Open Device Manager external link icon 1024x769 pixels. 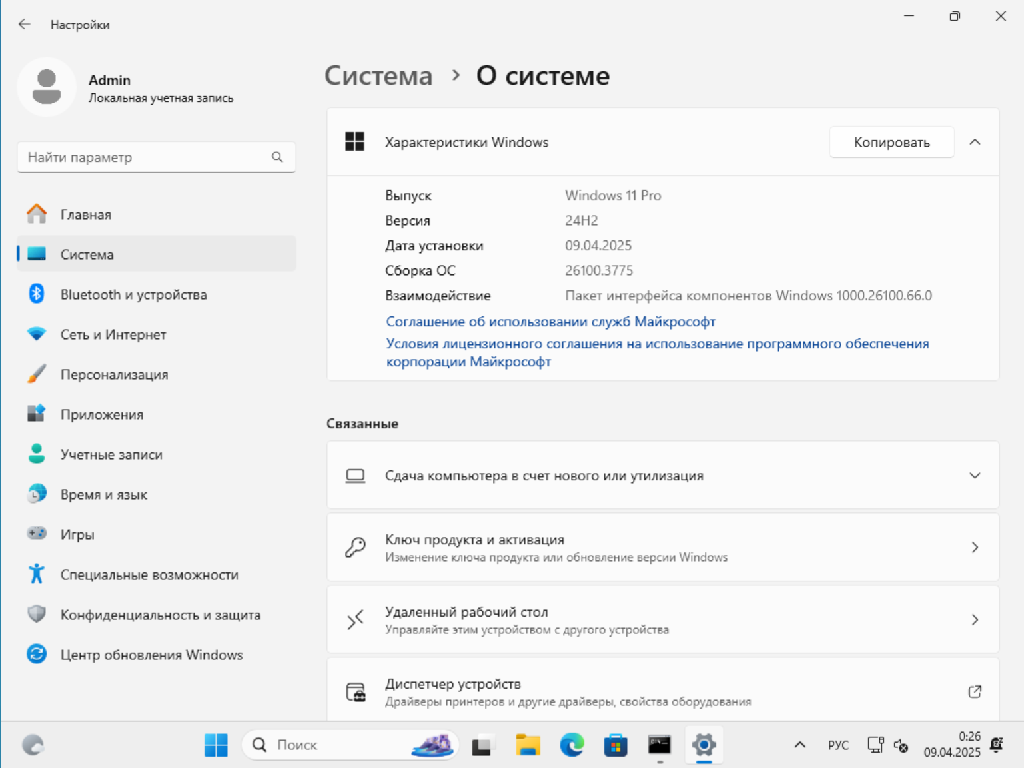pos(975,691)
